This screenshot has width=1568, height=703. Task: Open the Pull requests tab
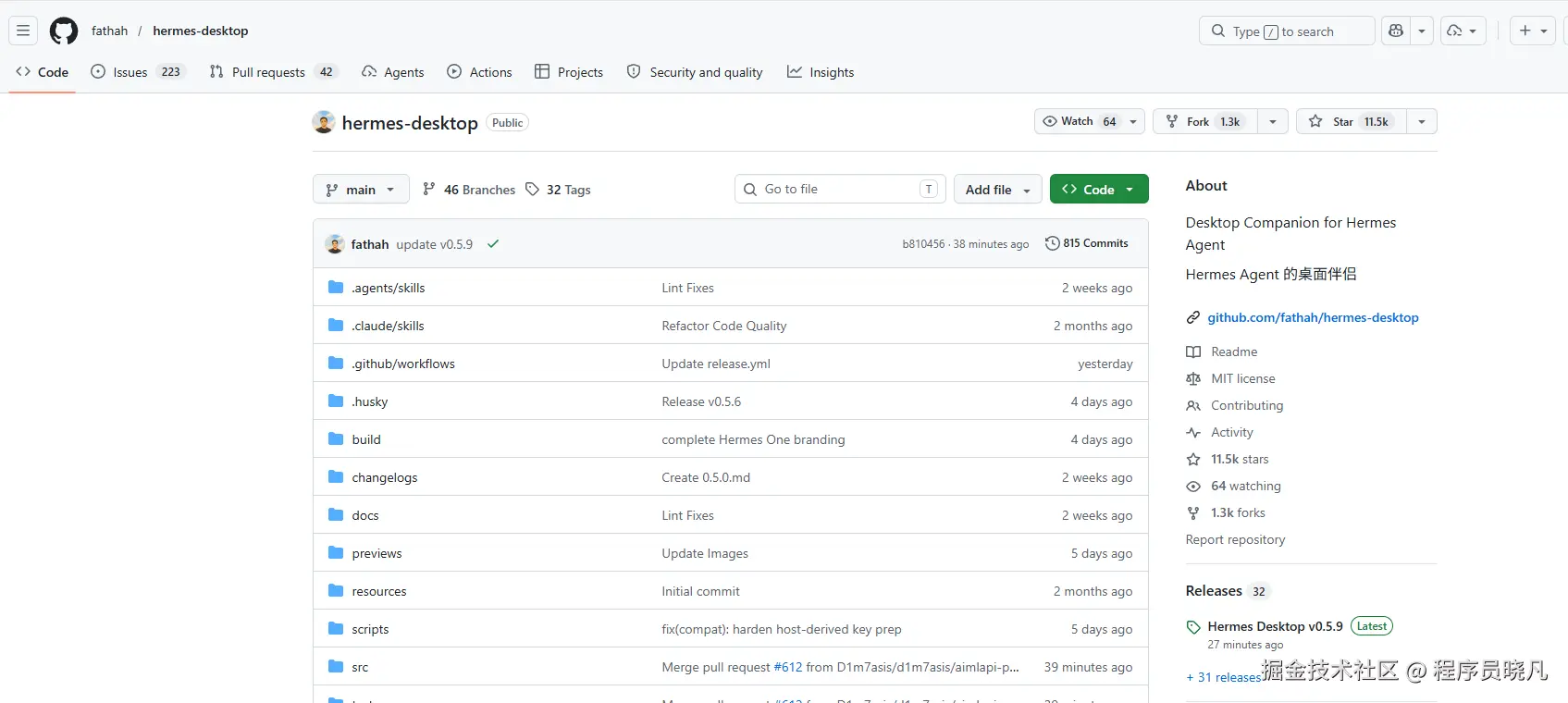[x=274, y=72]
